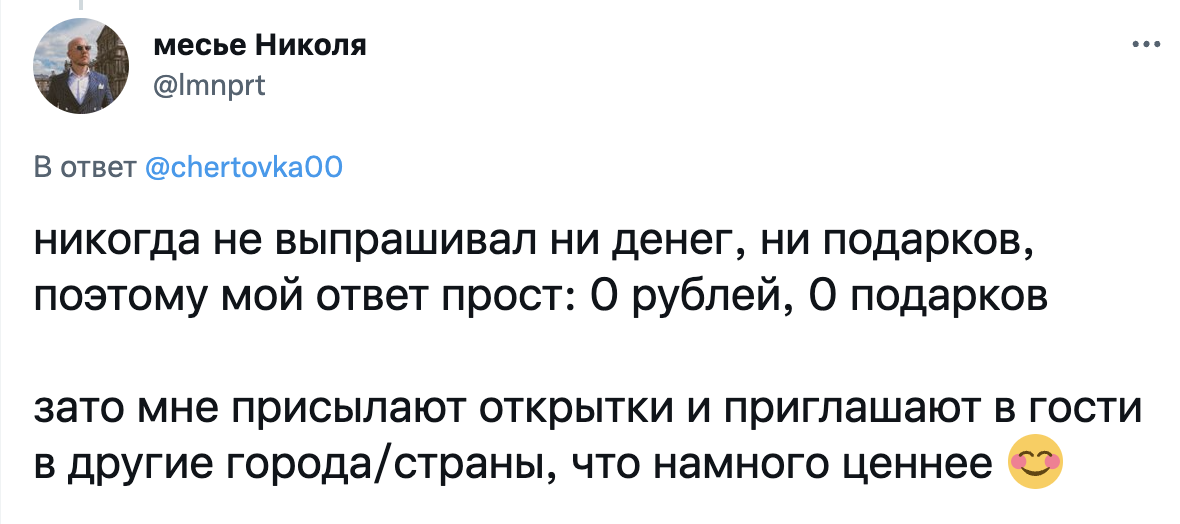Viewport: 1180px width, 524px height.
Task: Open the three-dot more options menu
Action: click(1145, 45)
